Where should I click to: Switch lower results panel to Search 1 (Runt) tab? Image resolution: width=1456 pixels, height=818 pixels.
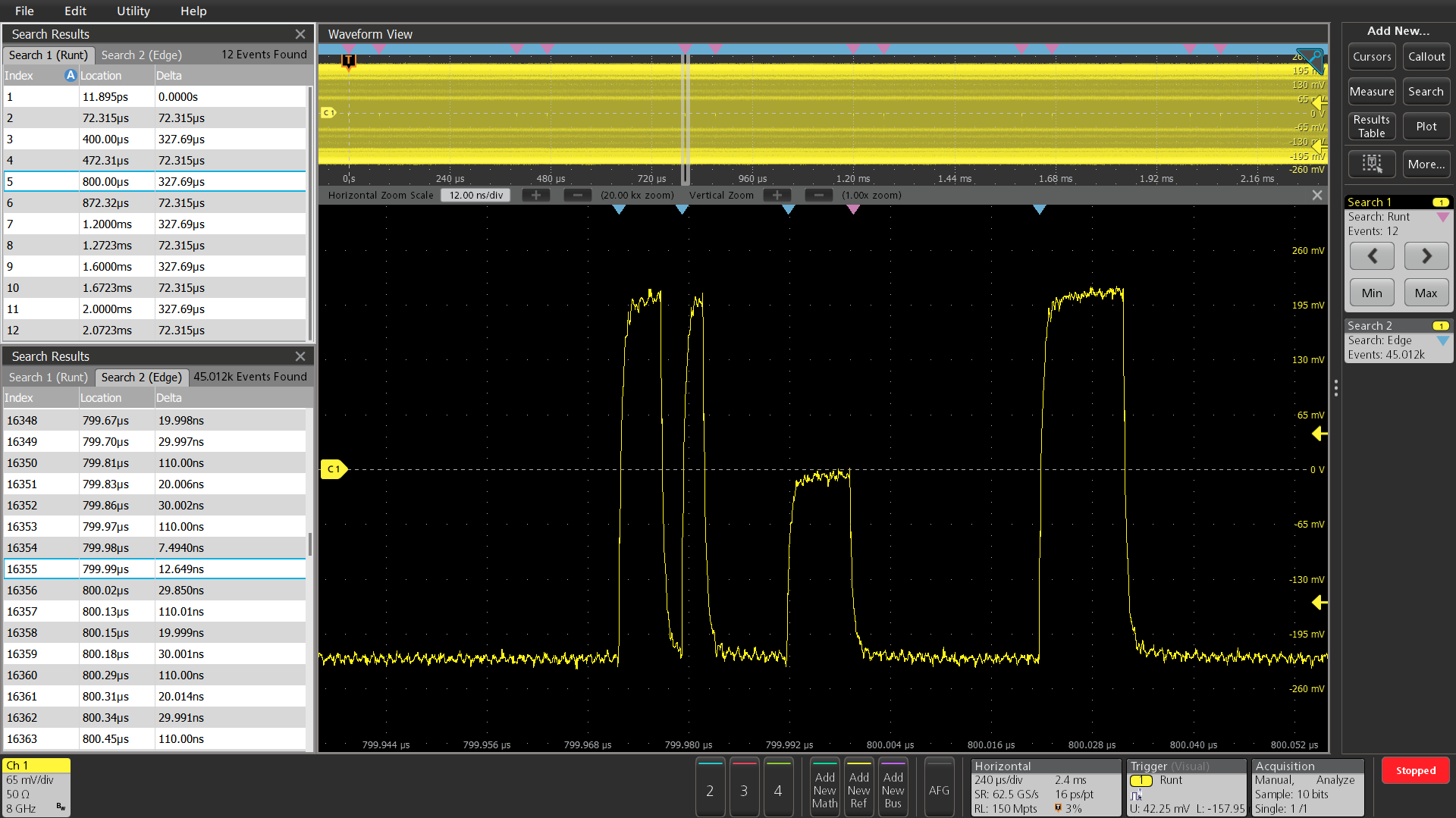click(48, 377)
